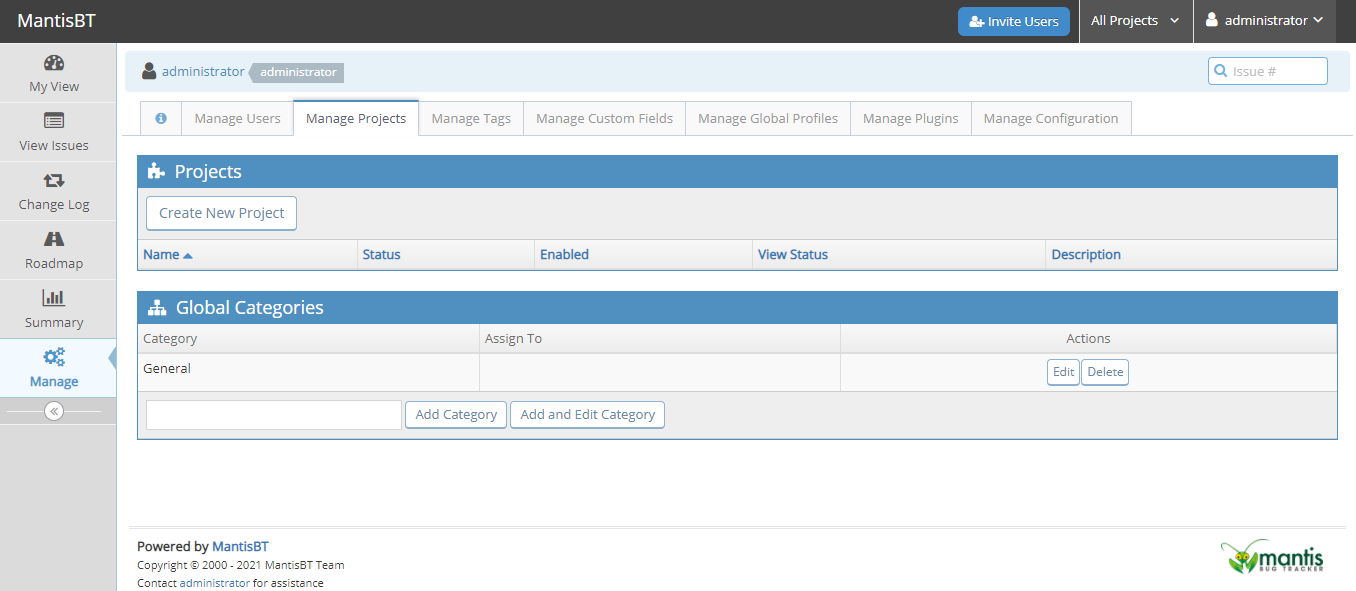
Task: Click the Manage gears icon
Action: pyautogui.click(x=54, y=357)
